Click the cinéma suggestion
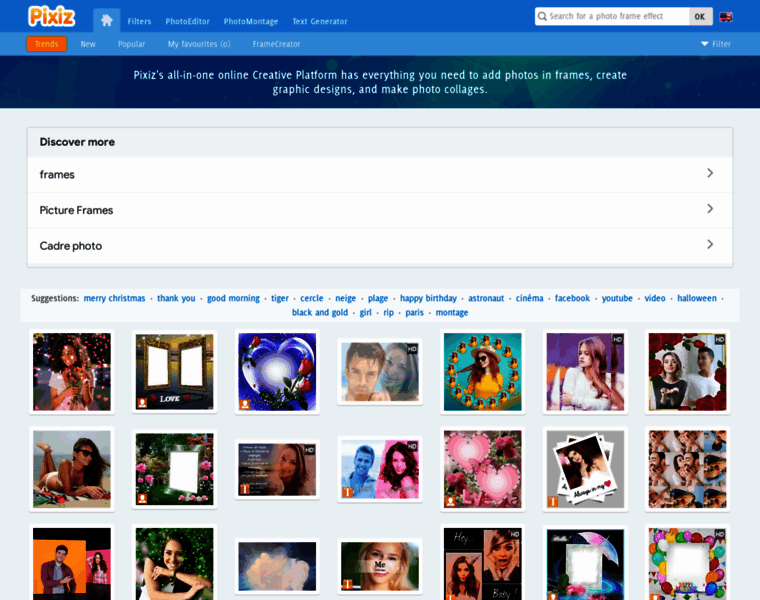This screenshot has width=760, height=600. (529, 298)
